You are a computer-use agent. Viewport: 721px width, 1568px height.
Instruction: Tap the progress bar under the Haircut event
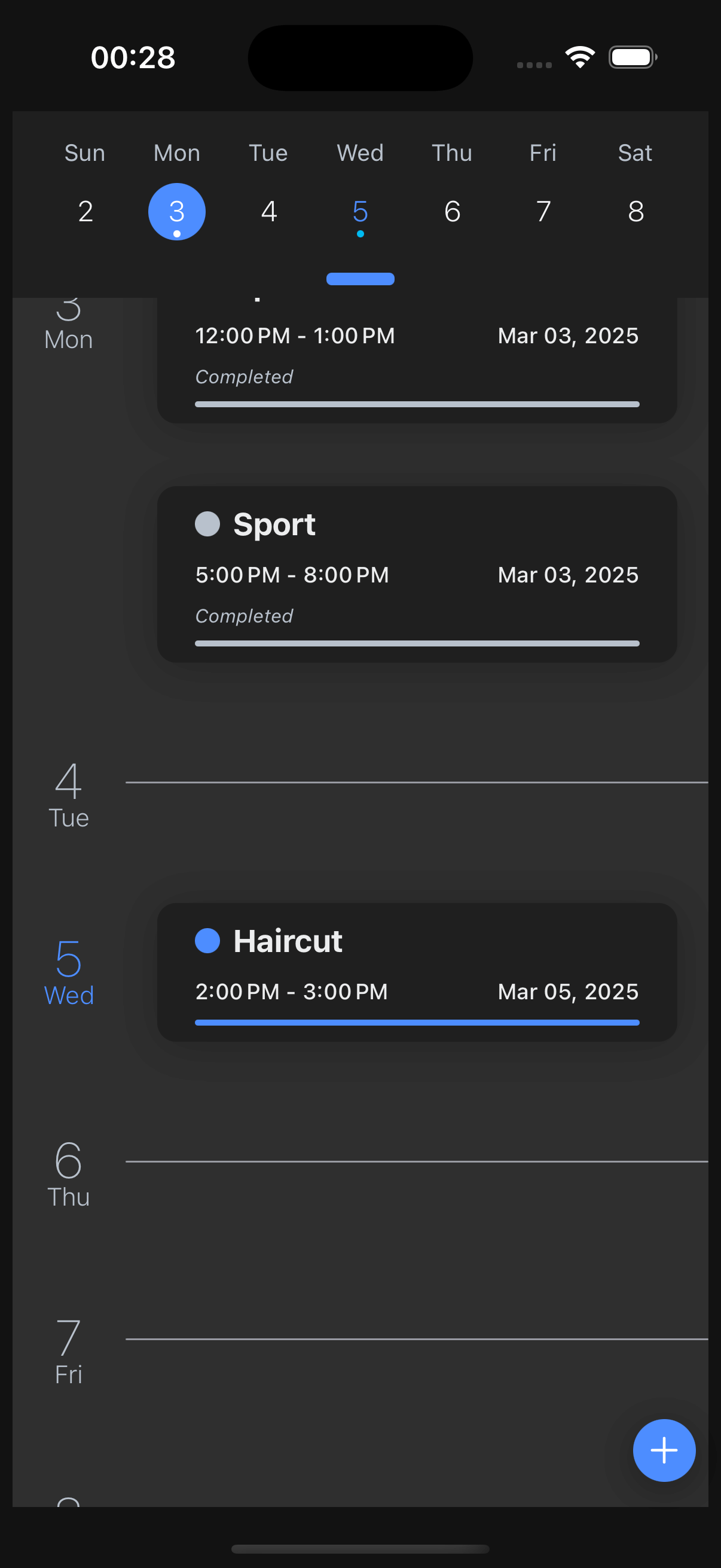[x=417, y=1021]
